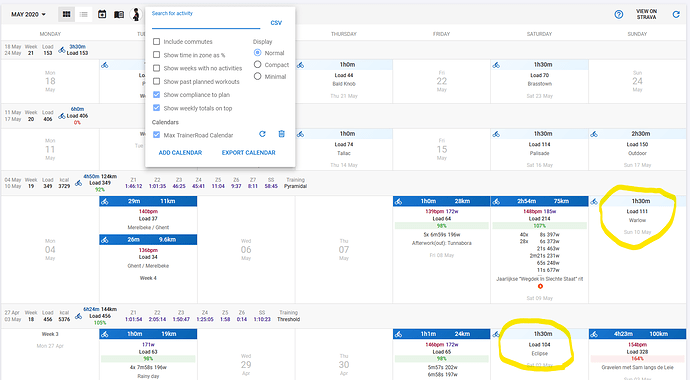
Task: Select the Minimal display option
Action: pos(257,76)
